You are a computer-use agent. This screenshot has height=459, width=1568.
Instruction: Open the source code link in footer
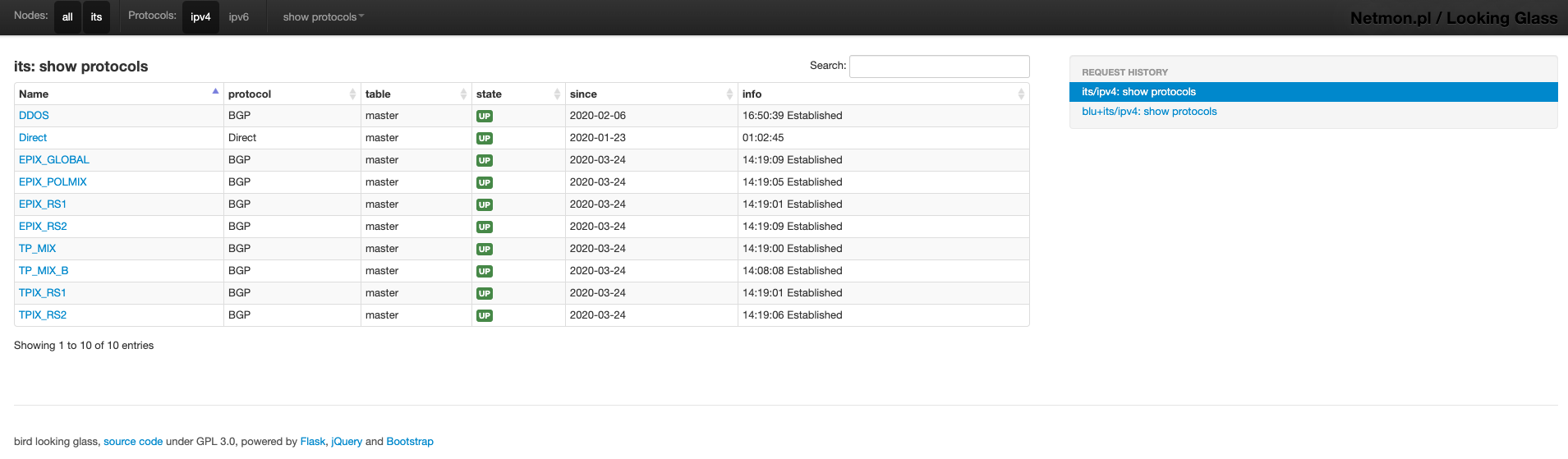click(133, 442)
